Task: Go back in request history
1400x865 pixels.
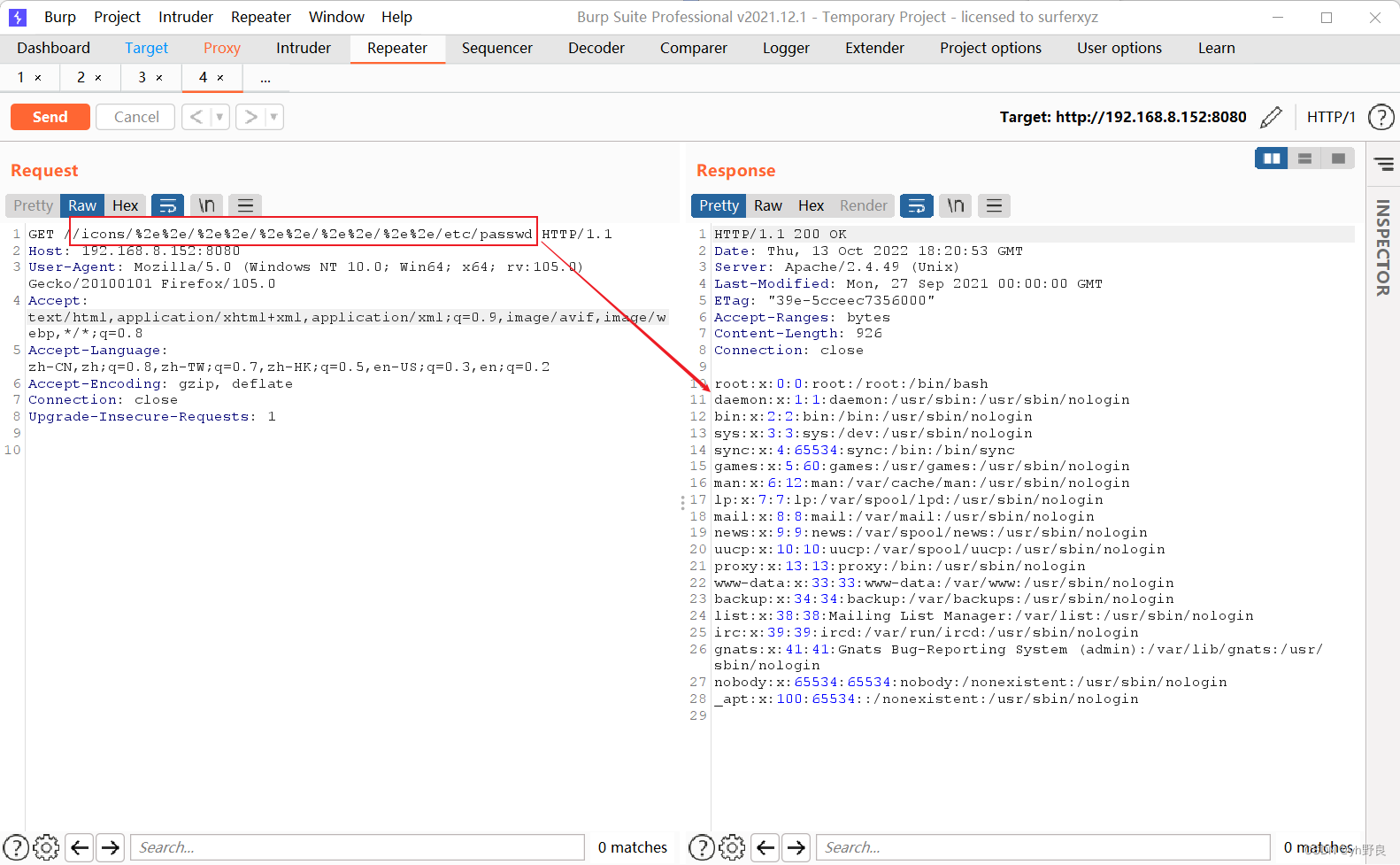Action: click(196, 117)
